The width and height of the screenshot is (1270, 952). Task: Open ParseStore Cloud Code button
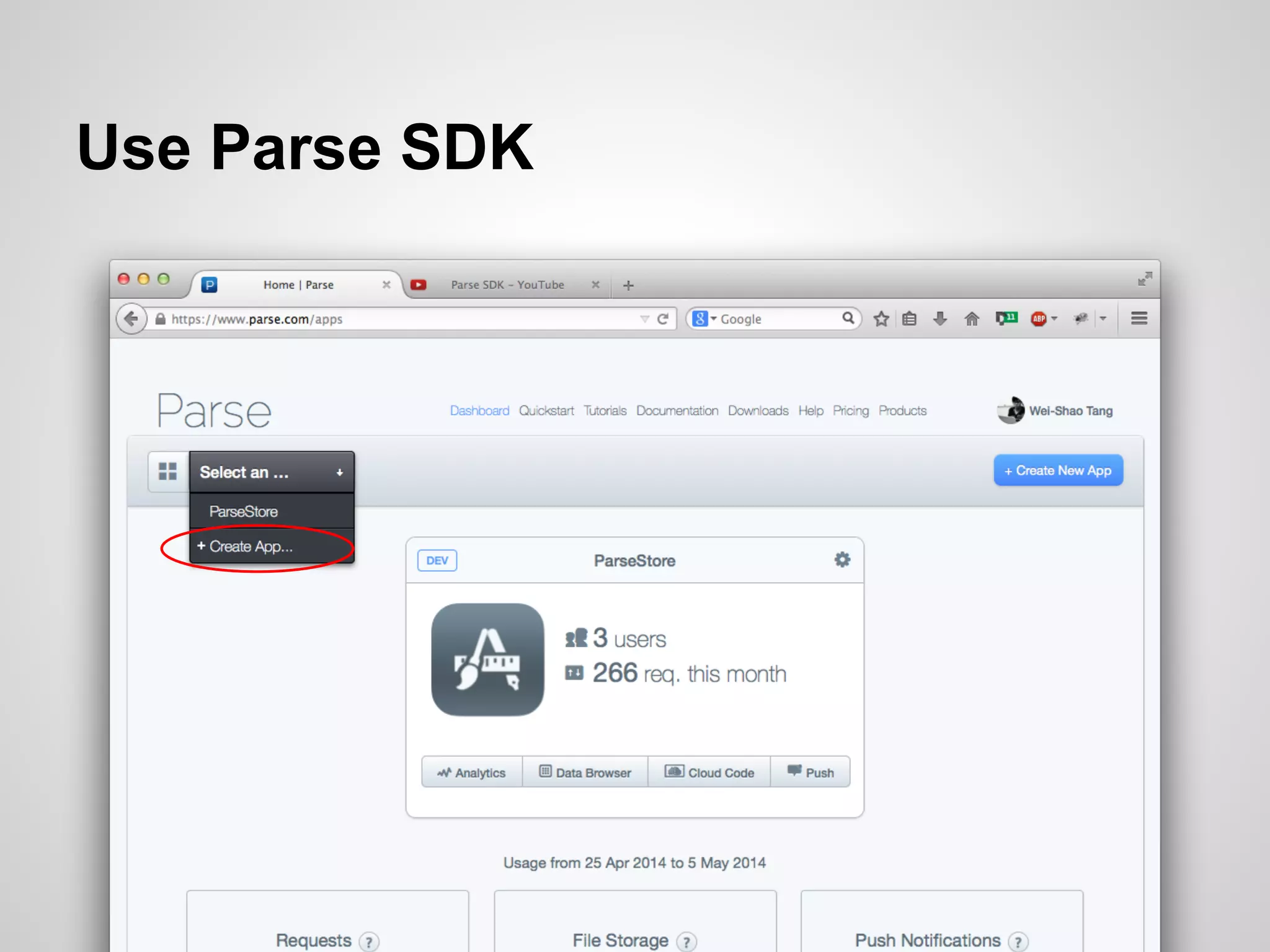click(x=709, y=772)
